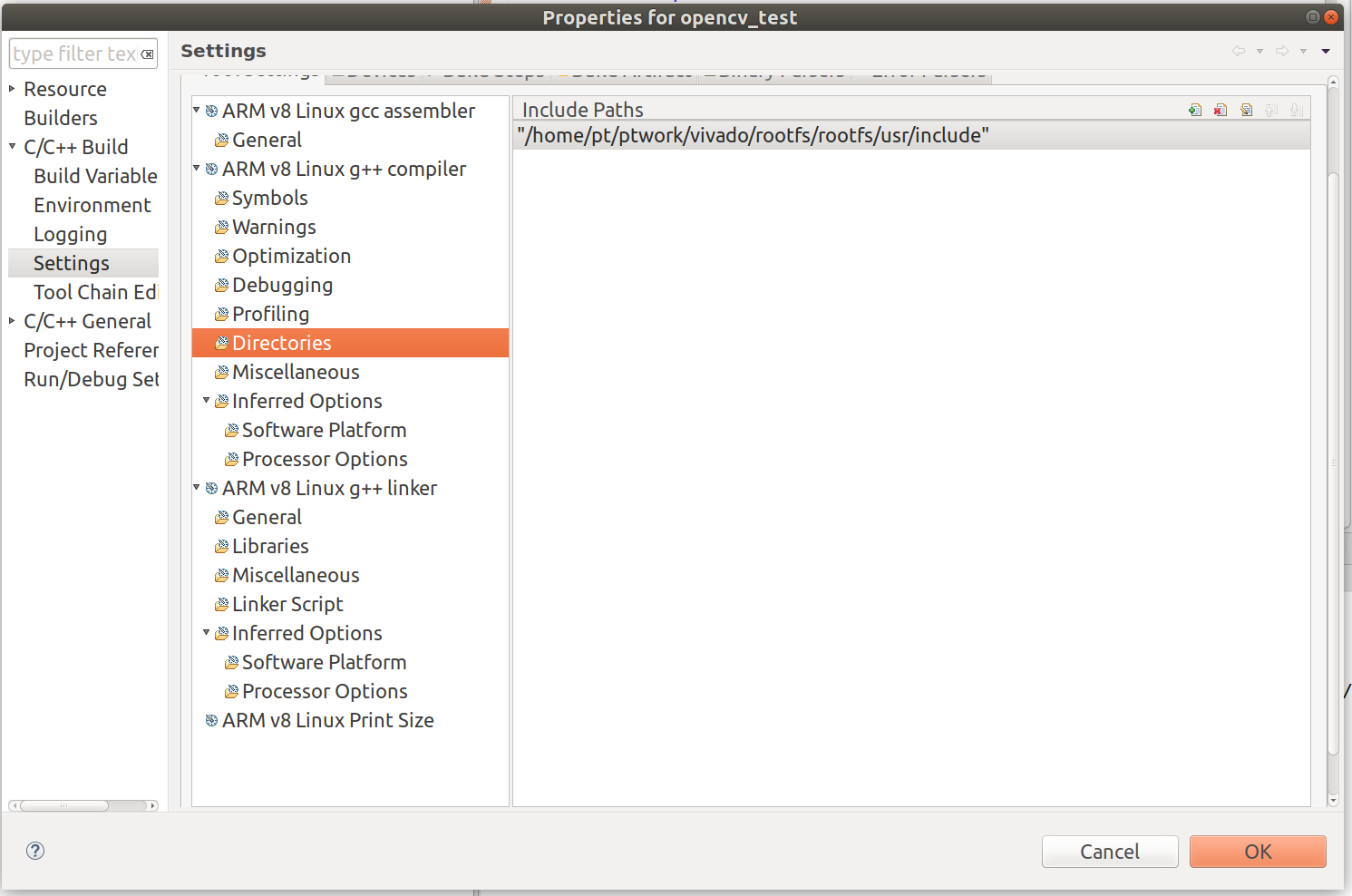Click the Cancel button
1352x896 pixels.
(x=1110, y=852)
